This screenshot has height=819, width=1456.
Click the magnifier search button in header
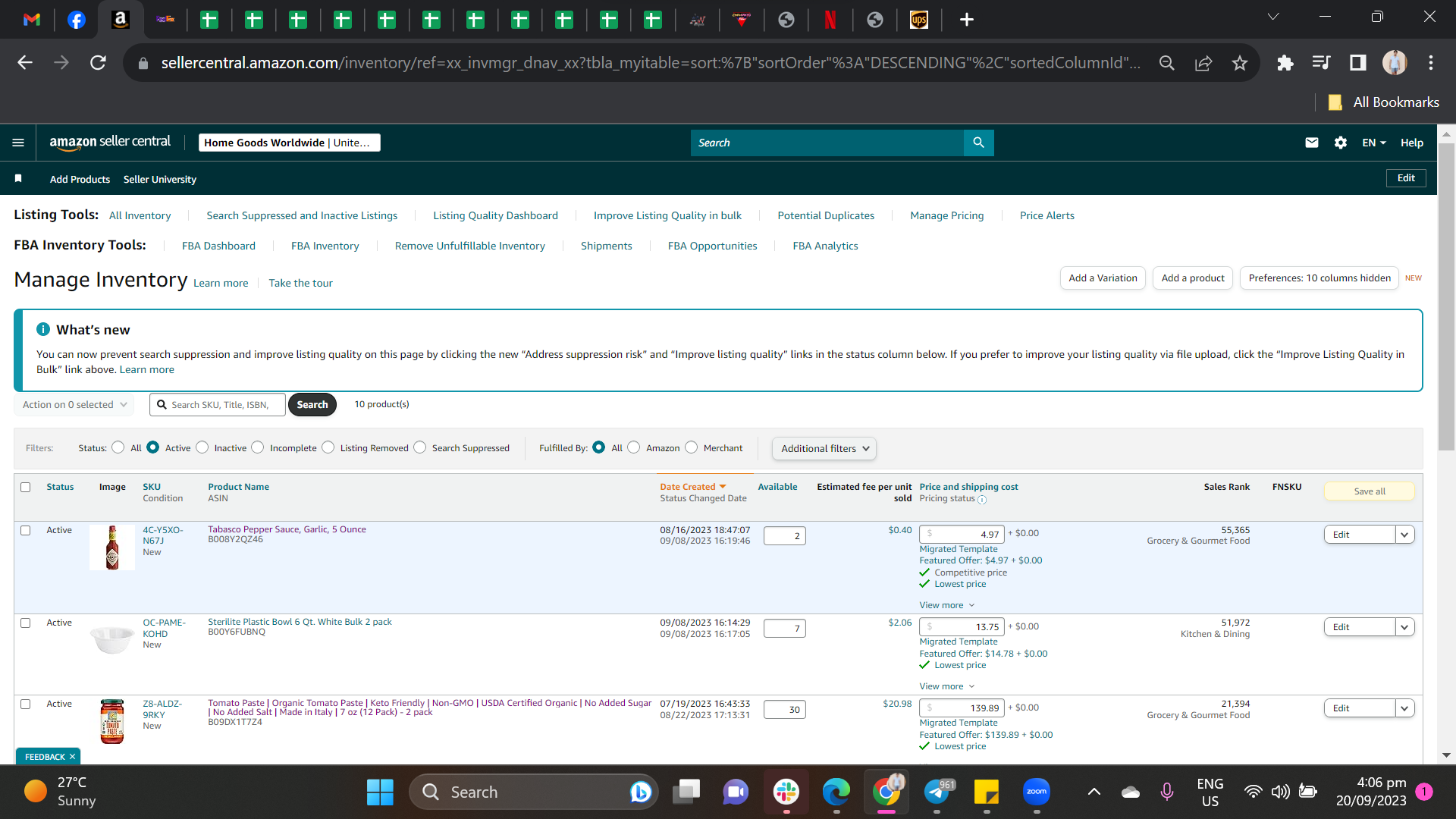point(978,143)
